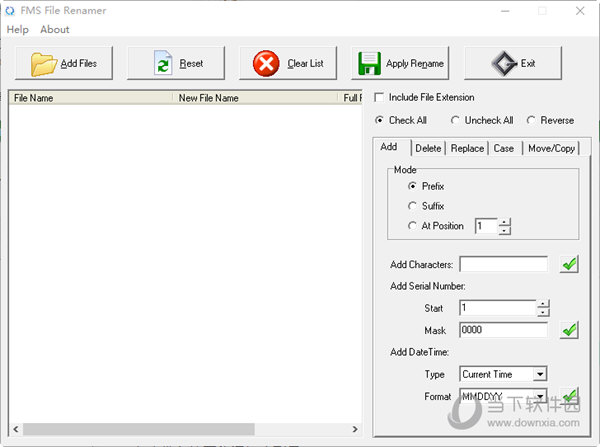
Task: Open the Help menu
Action: [18, 29]
